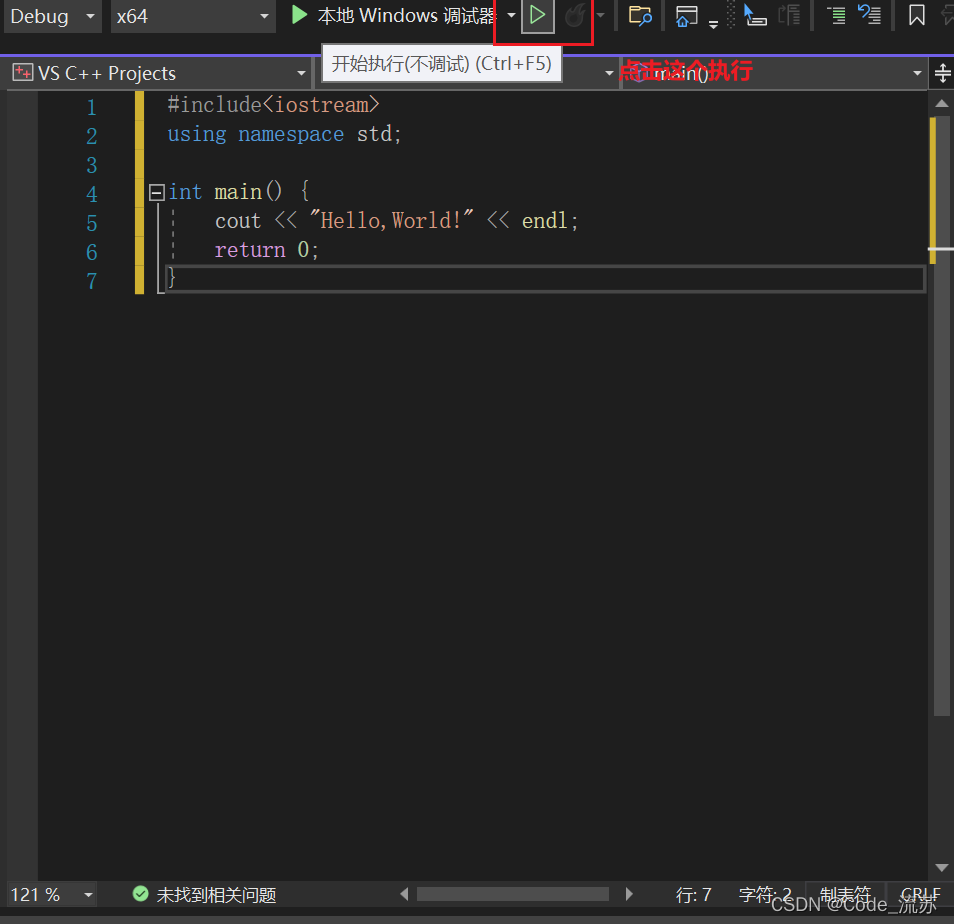The width and height of the screenshot is (954, 924).
Task: Click the endl token in line 5
Action: coord(545,221)
